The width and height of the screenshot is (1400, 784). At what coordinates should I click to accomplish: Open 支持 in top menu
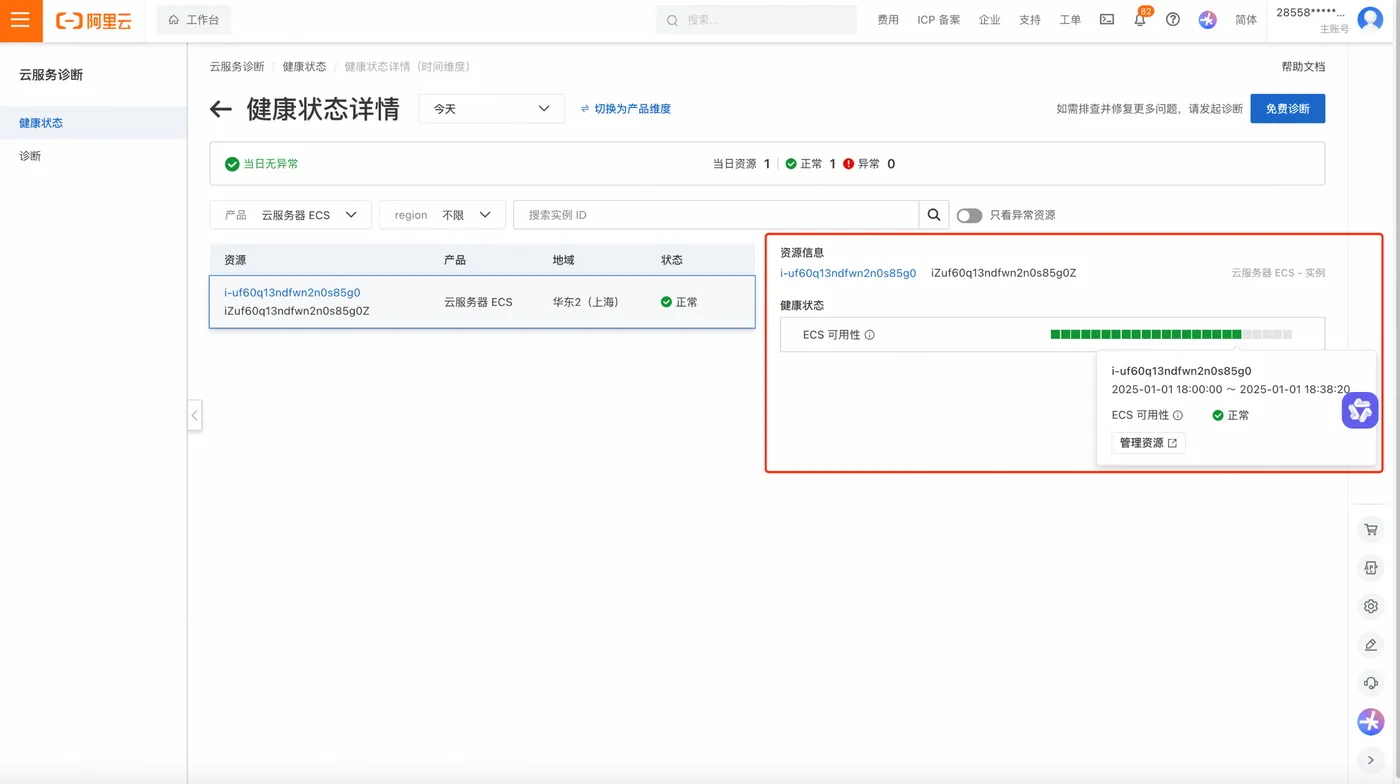click(x=1030, y=20)
